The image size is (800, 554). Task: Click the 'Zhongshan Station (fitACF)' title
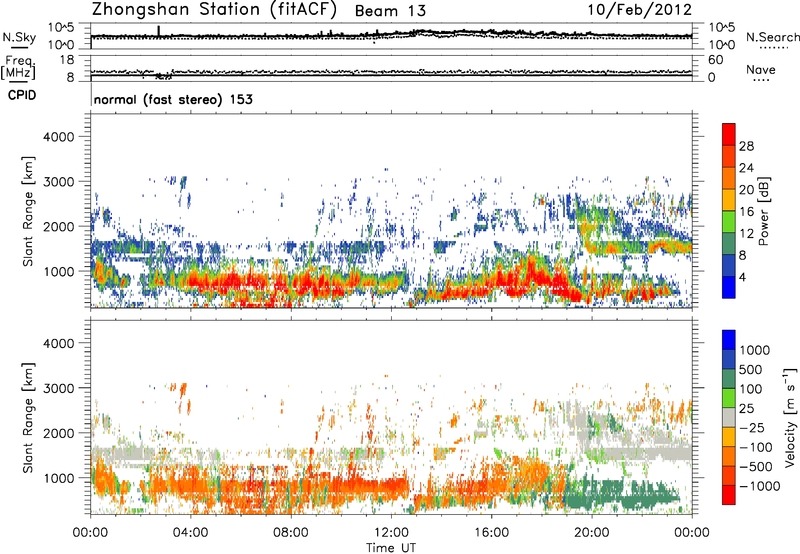pyautogui.click(x=214, y=10)
